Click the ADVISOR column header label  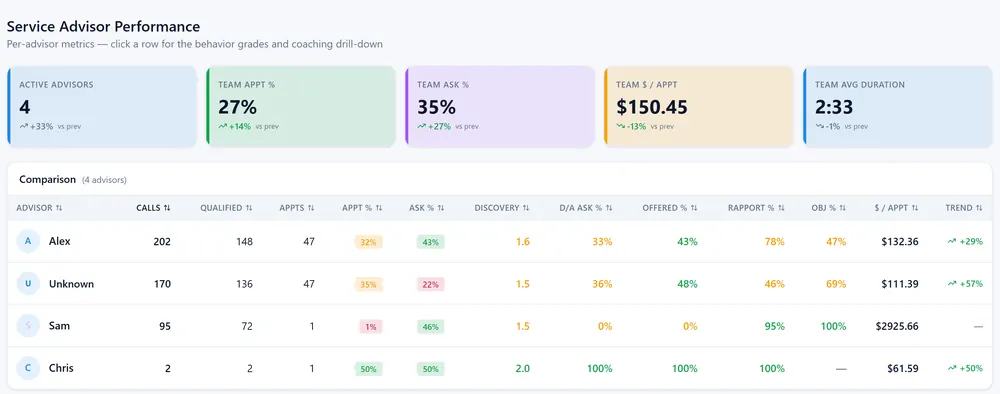click(34, 208)
